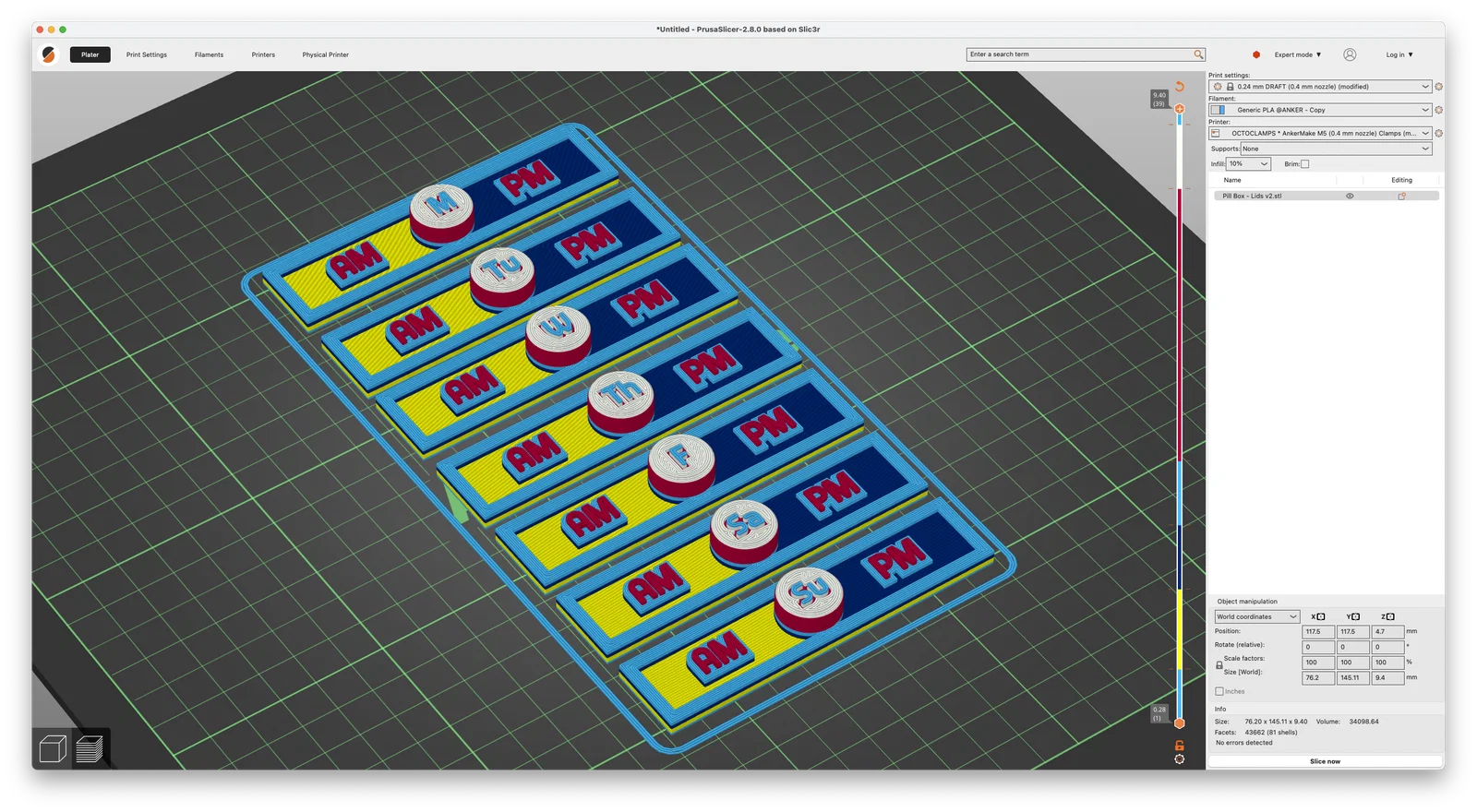This screenshot has width=1477, height=812.
Task: Click the filament color swatch
Action: click(1218, 110)
